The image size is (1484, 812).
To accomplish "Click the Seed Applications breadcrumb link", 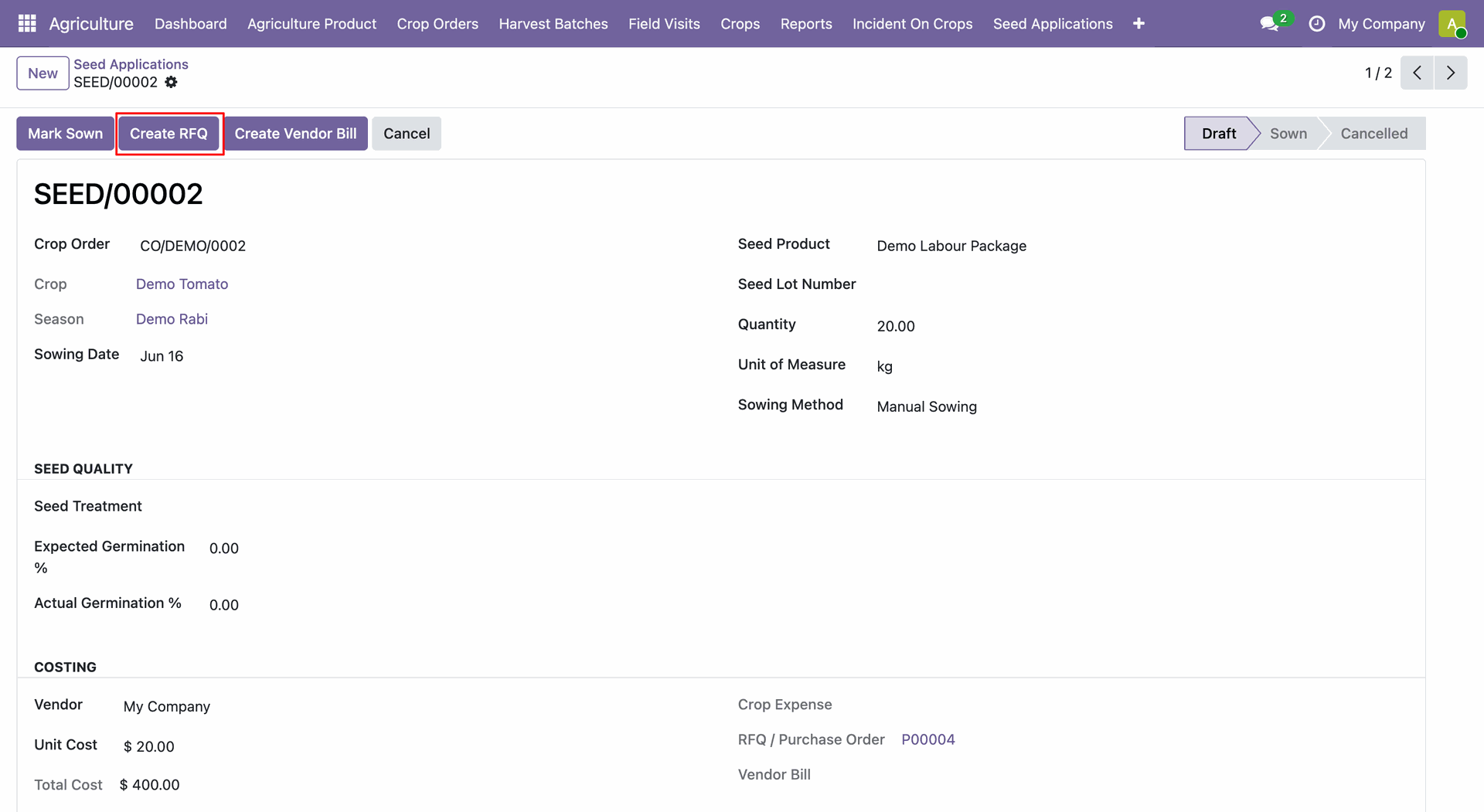I will pyautogui.click(x=131, y=64).
